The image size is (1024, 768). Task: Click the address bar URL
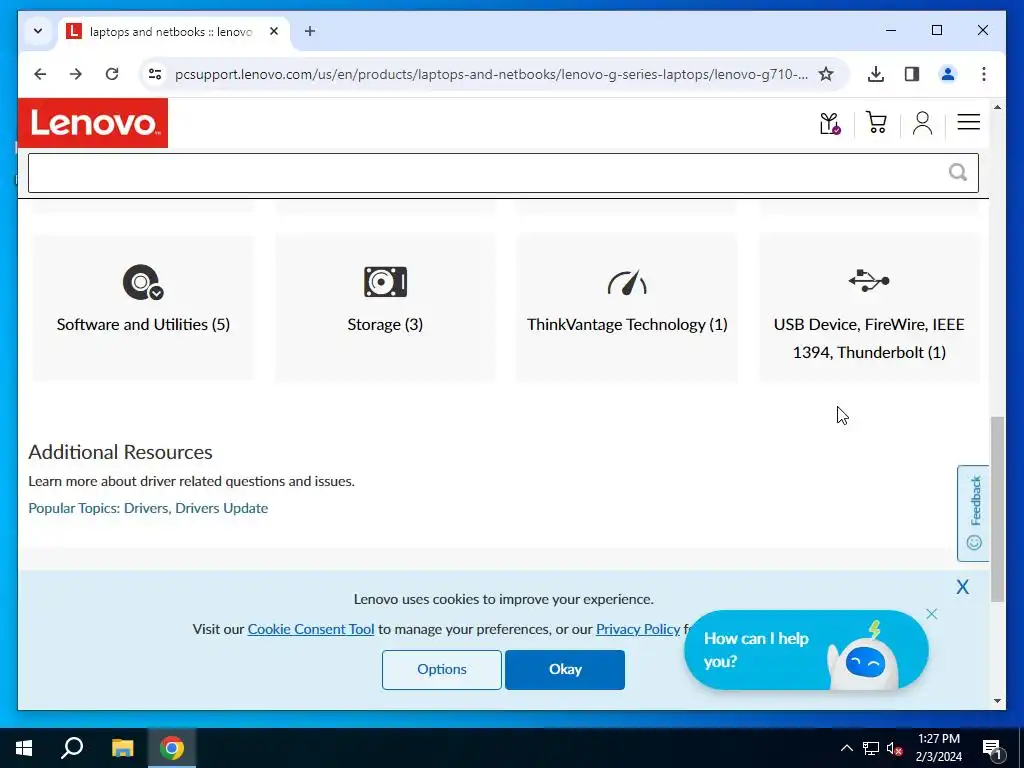tap(491, 74)
